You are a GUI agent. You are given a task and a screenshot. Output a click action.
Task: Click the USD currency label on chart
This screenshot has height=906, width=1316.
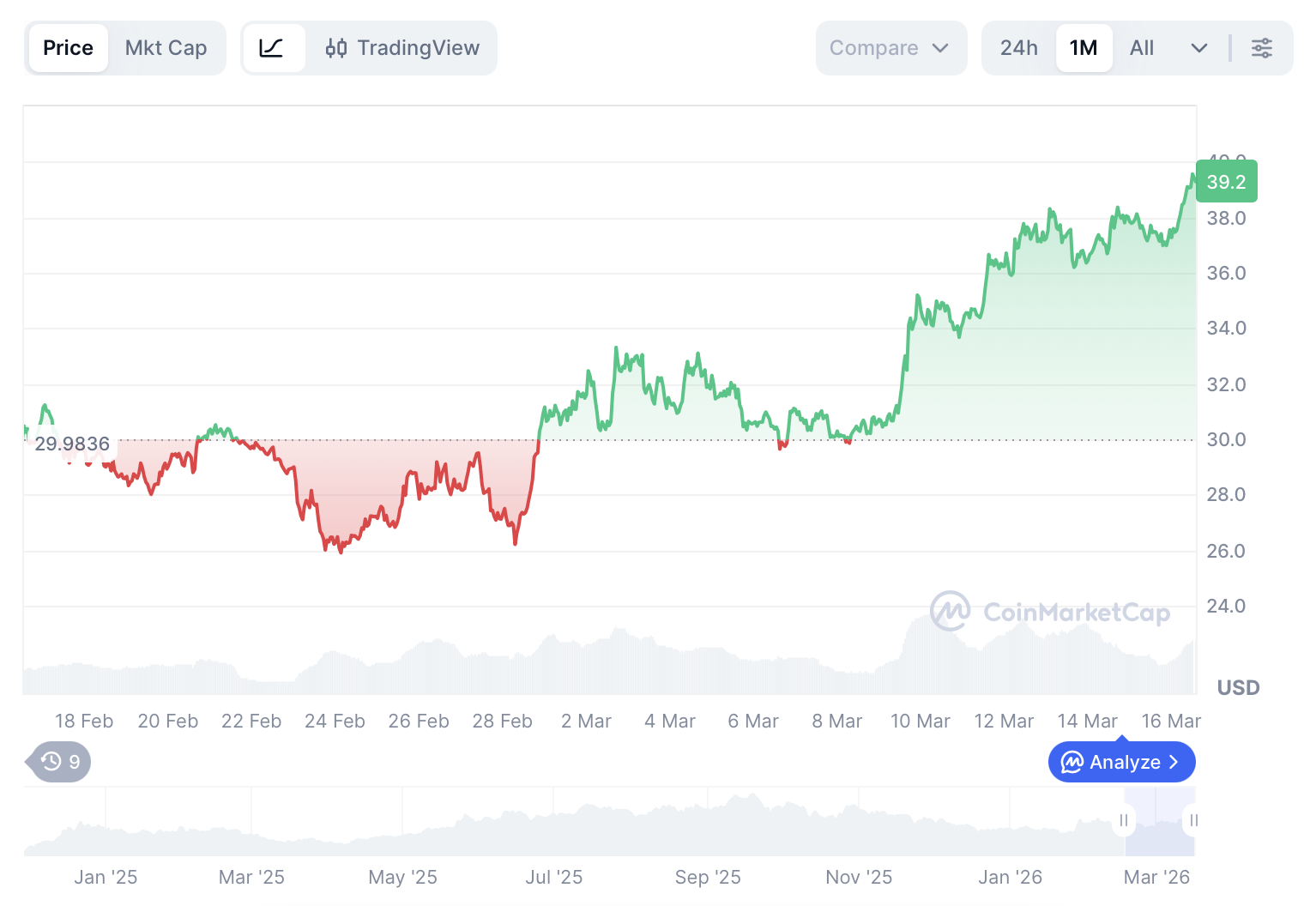point(1238,688)
